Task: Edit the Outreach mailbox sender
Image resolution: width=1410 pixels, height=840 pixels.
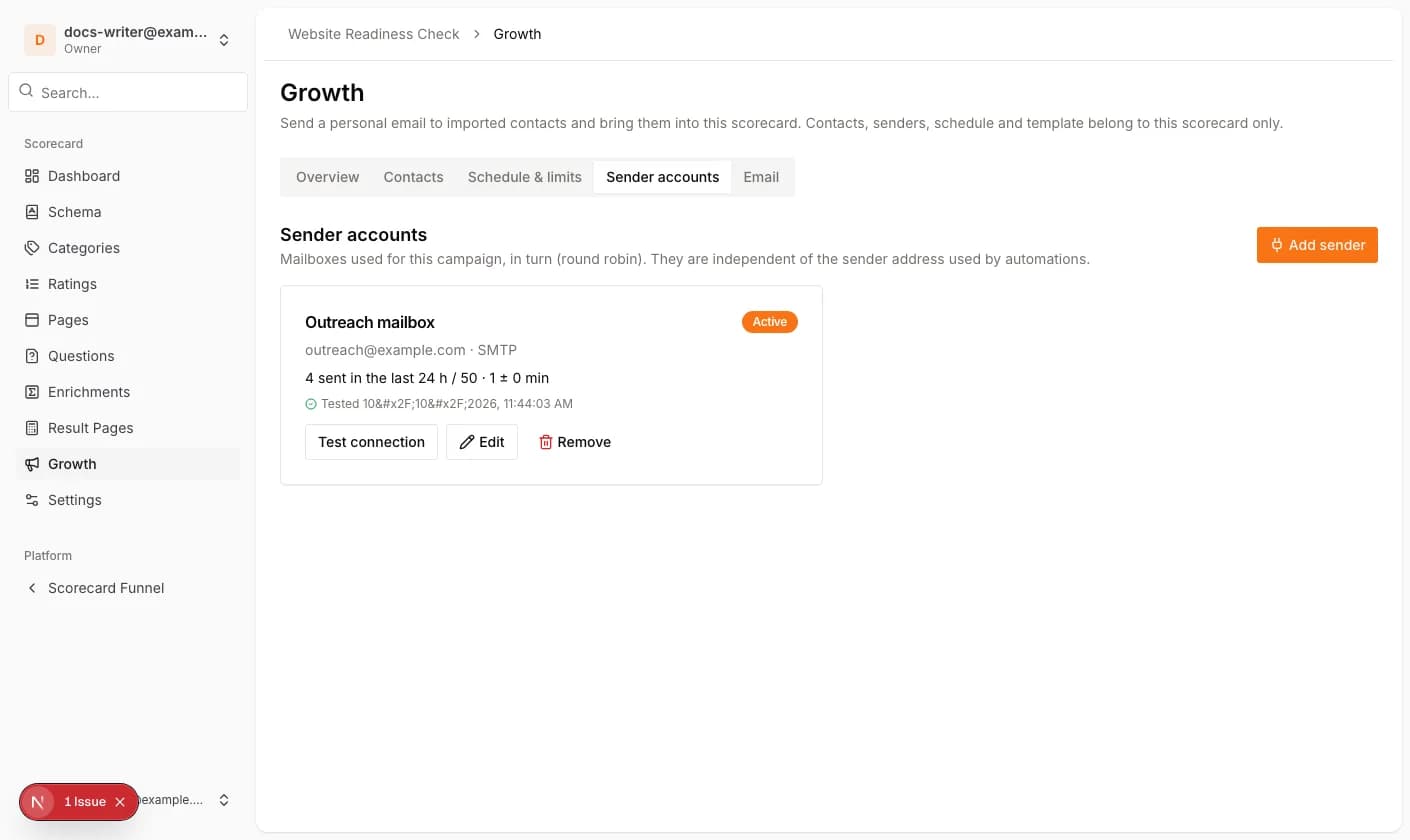Action: 482,442
